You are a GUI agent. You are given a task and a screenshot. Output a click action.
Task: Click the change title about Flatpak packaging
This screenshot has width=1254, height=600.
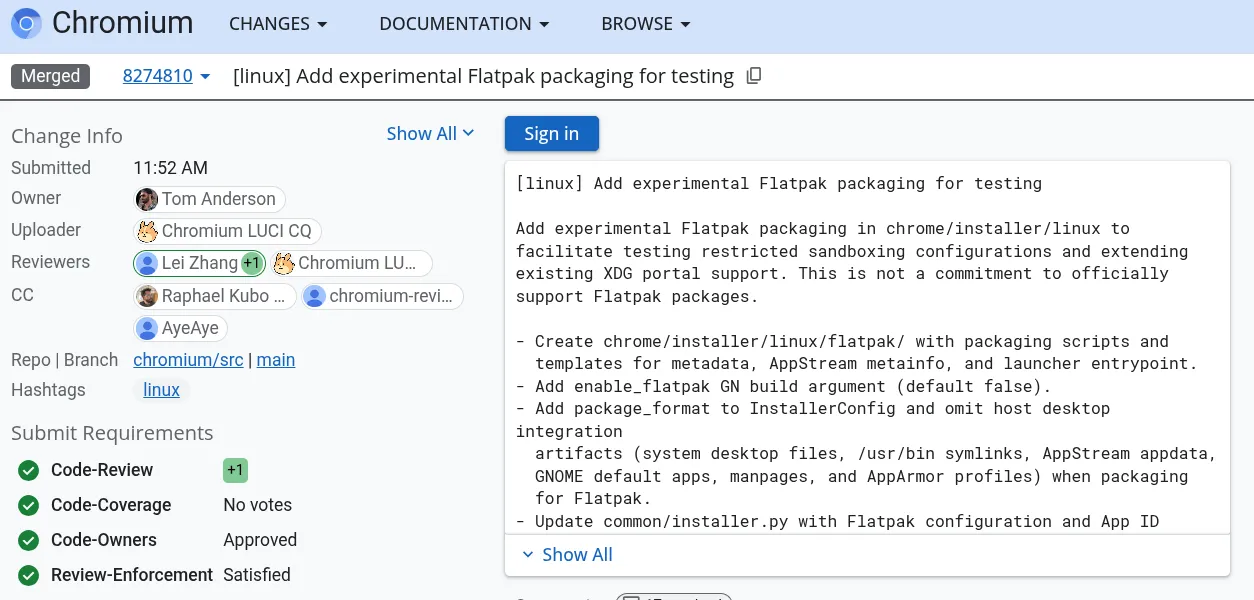pos(483,76)
